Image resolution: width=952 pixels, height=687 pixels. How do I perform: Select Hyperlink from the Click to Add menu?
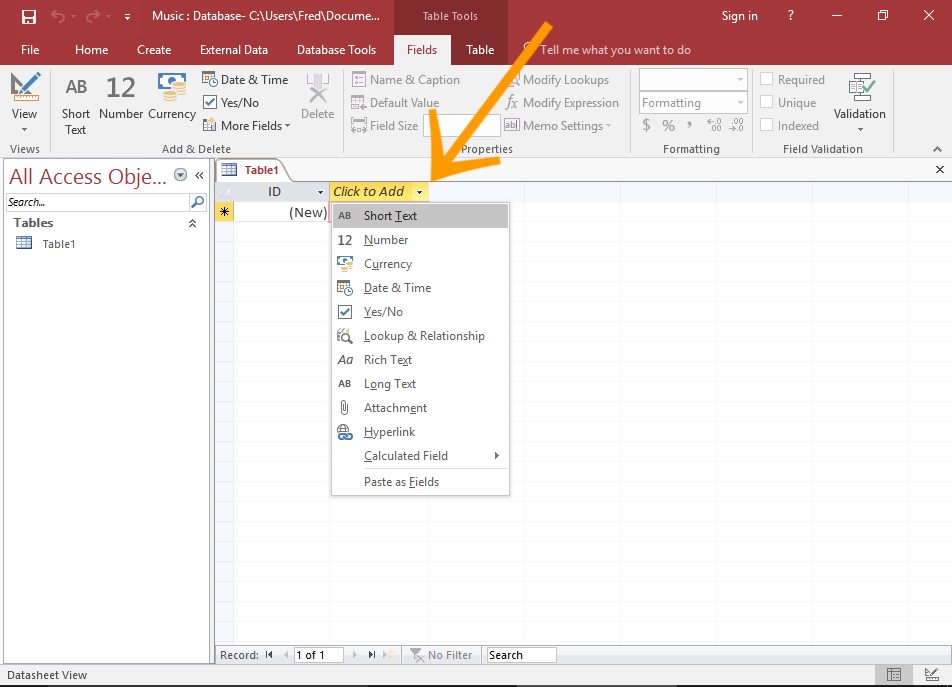coord(390,431)
